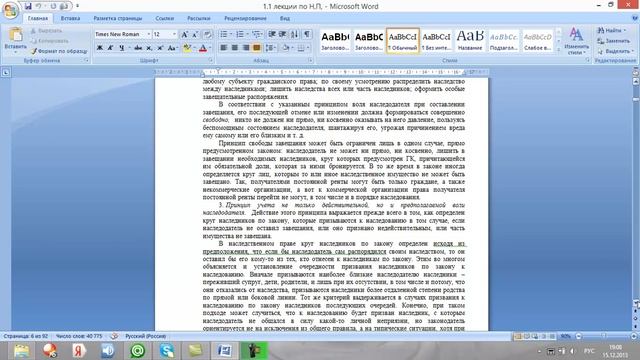Center align the text

pyautogui.click(x=235, y=48)
